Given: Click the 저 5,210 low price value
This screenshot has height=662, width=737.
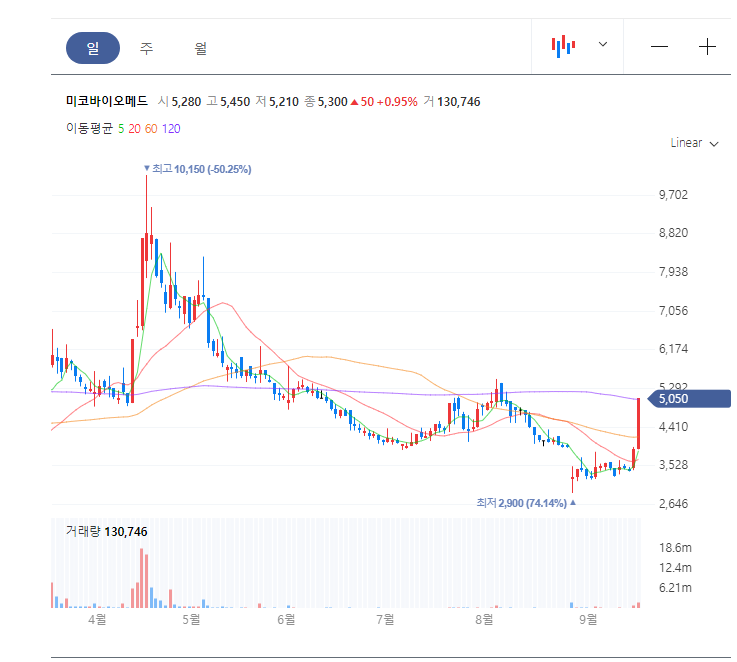Looking at the screenshot, I should click(x=277, y=102).
